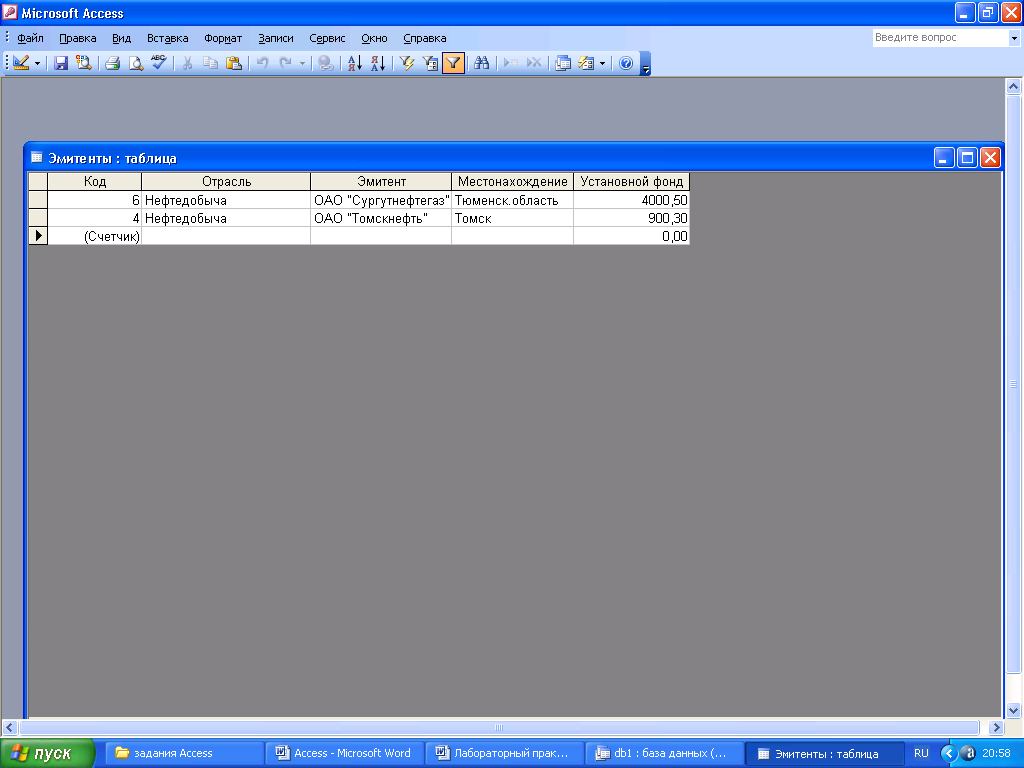Switch to задания Access taskbar folder
The width and height of the screenshot is (1024, 768).
tap(184, 753)
